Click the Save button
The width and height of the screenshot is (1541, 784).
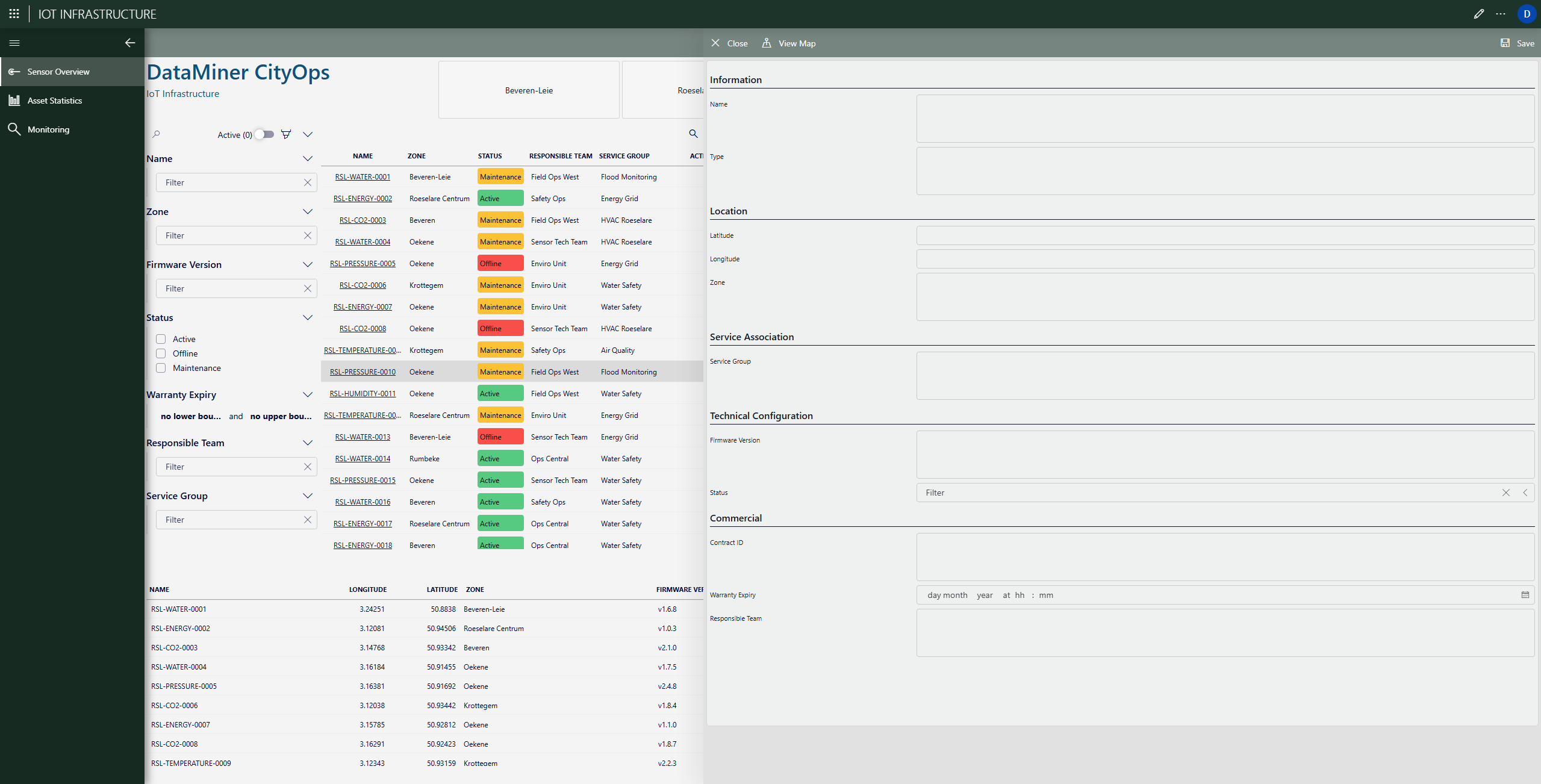point(1517,43)
